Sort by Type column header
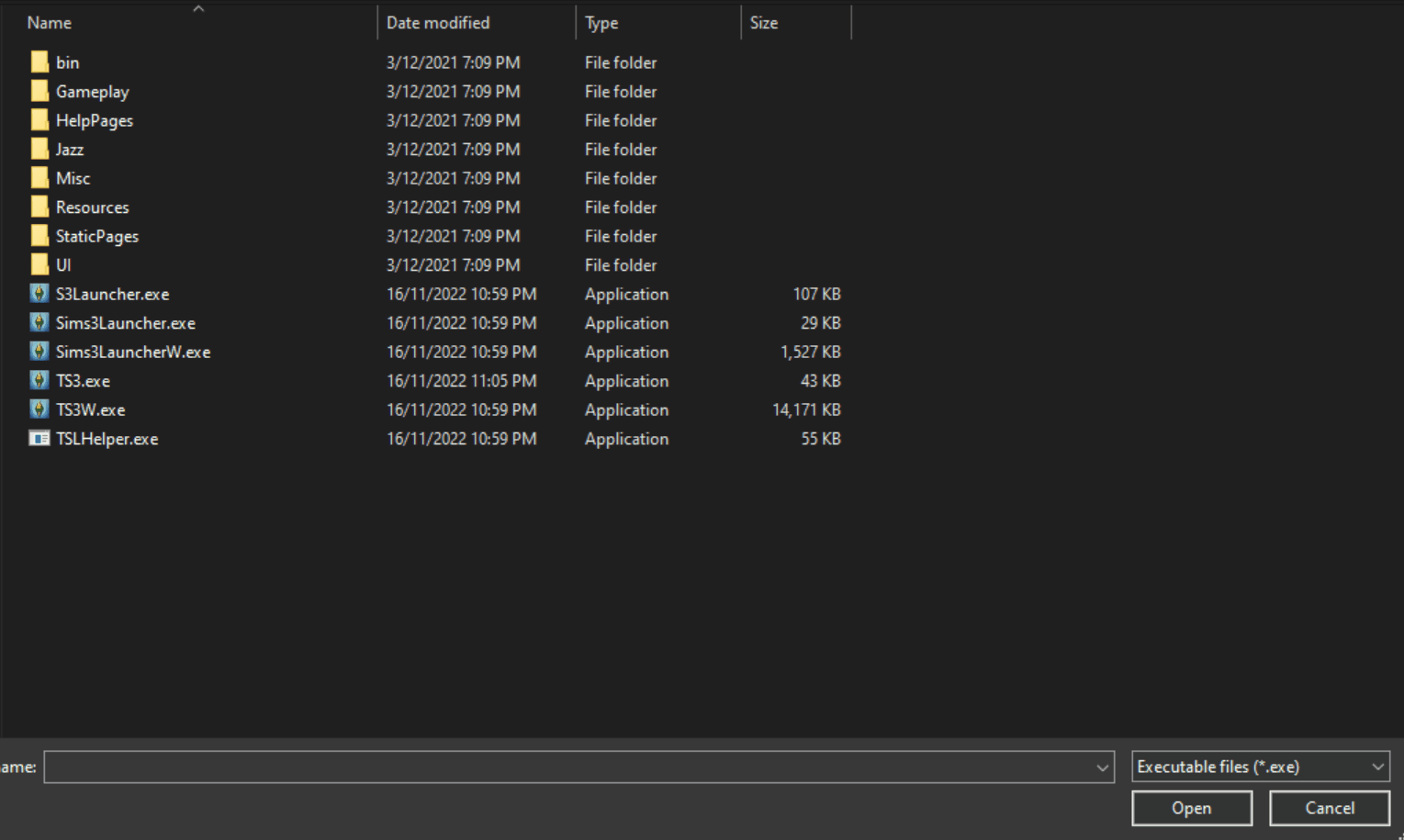 click(x=601, y=23)
